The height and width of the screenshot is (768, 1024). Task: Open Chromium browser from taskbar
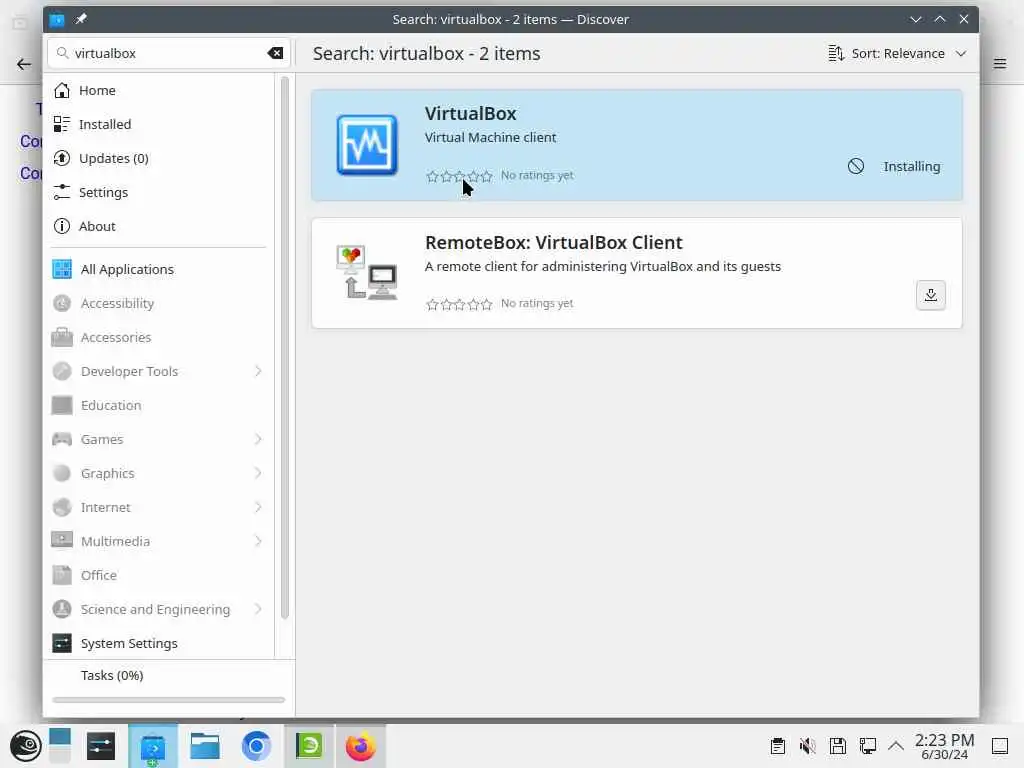(x=256, y=746)
